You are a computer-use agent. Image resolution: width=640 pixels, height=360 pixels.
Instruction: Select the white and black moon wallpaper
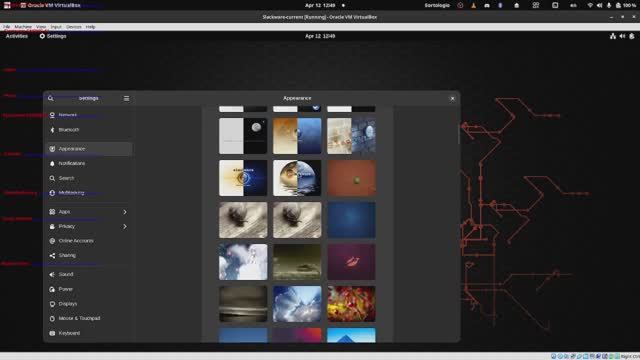[243, 136]
